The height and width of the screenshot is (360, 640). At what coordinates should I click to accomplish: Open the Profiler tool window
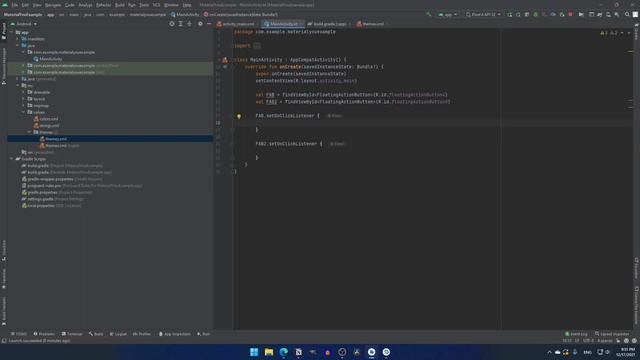[142, 334]
